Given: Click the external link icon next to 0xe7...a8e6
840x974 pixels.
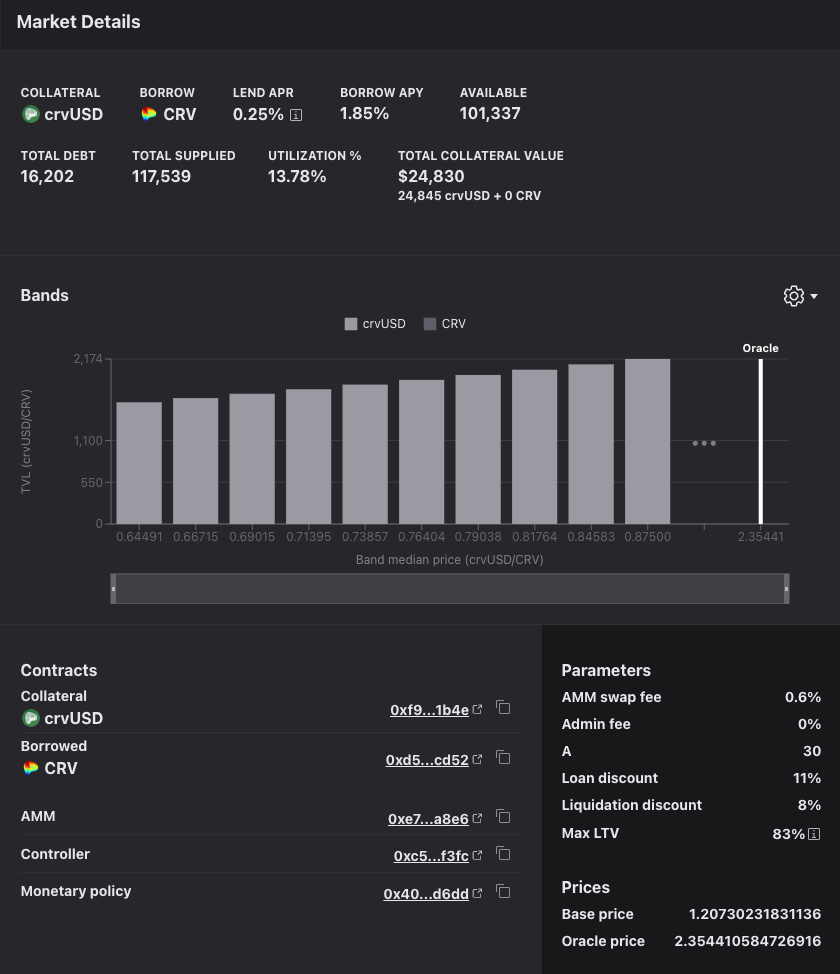Looking at the screenshot, I should (x=477, y=818).
